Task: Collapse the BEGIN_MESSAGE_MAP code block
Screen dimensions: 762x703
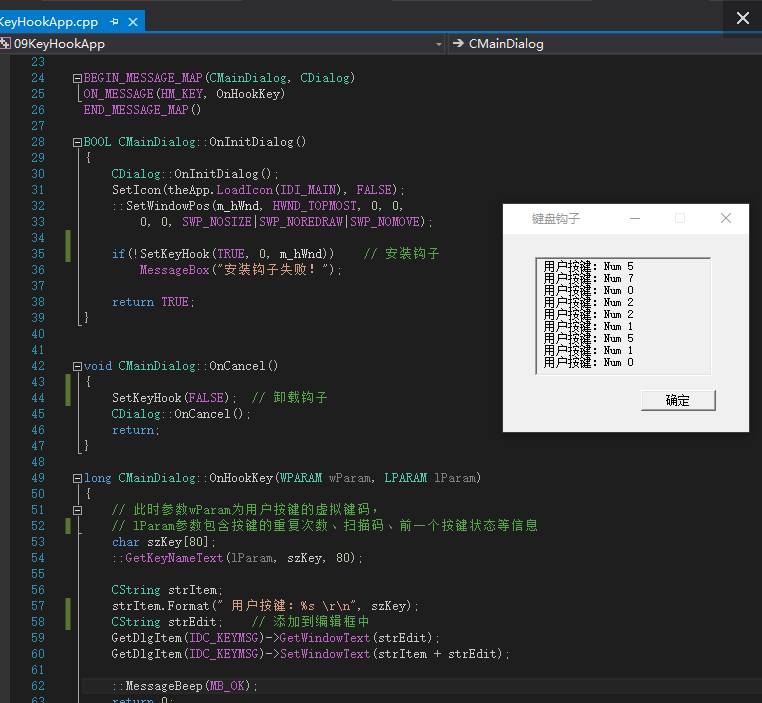Action: (77, 78)
